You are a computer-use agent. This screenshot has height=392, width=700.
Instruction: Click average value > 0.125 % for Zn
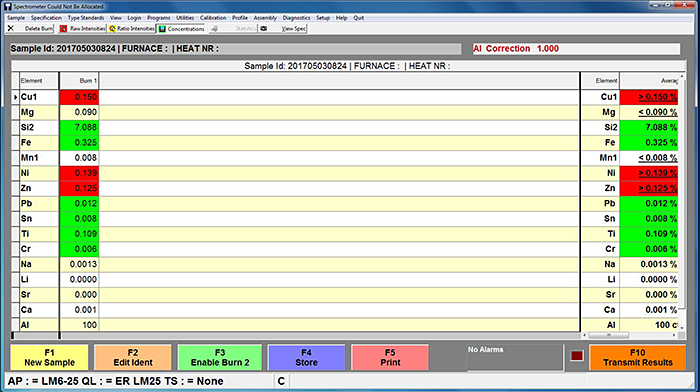click(x=649, y=188)
